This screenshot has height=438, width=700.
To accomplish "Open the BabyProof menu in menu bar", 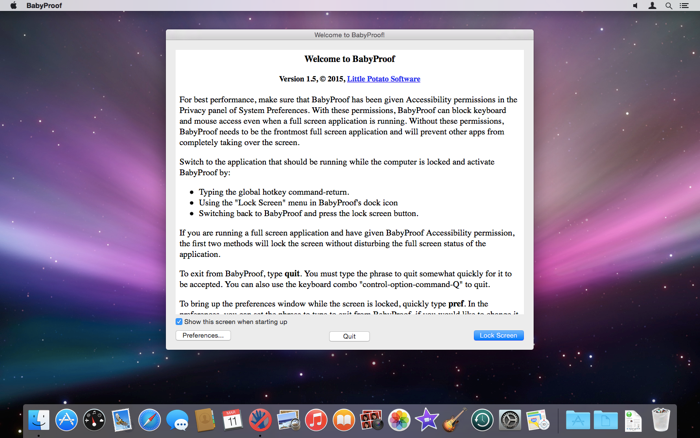I will (x=44, y=5).
